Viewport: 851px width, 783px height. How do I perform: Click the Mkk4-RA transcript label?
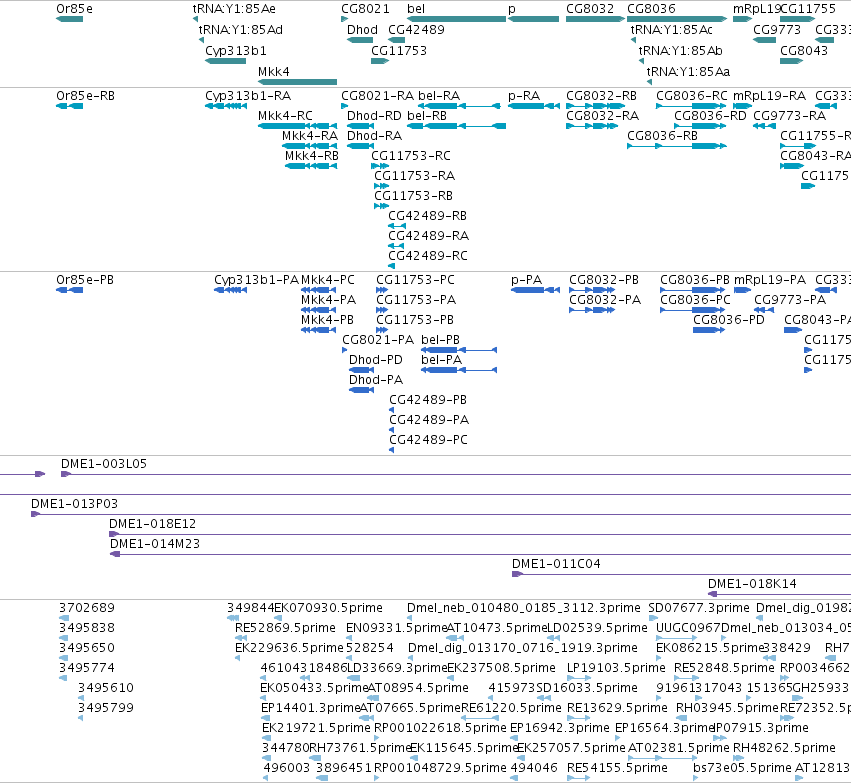pyautogui.click(x=310, y=136)
